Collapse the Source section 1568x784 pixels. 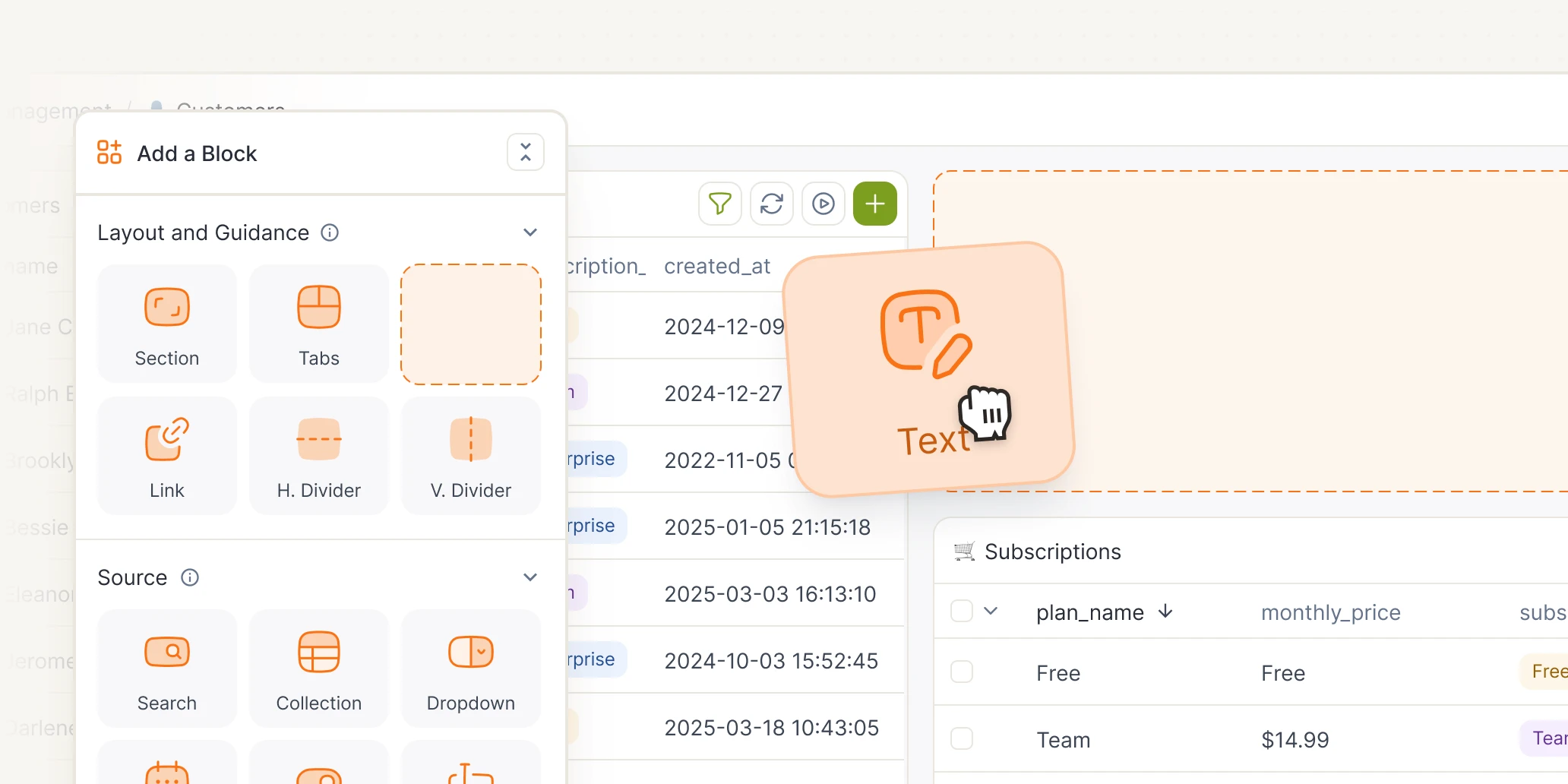coord(530,577)
